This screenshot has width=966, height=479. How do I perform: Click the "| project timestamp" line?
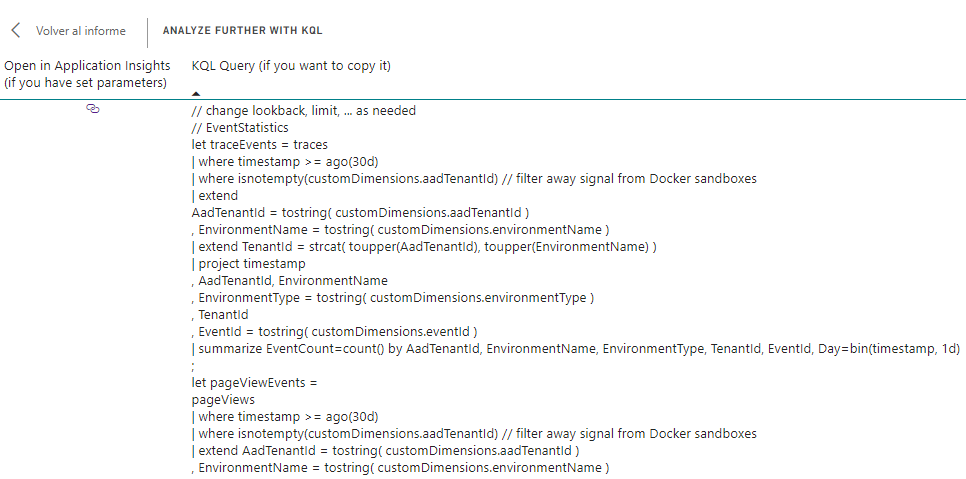[x=249, y=264]
